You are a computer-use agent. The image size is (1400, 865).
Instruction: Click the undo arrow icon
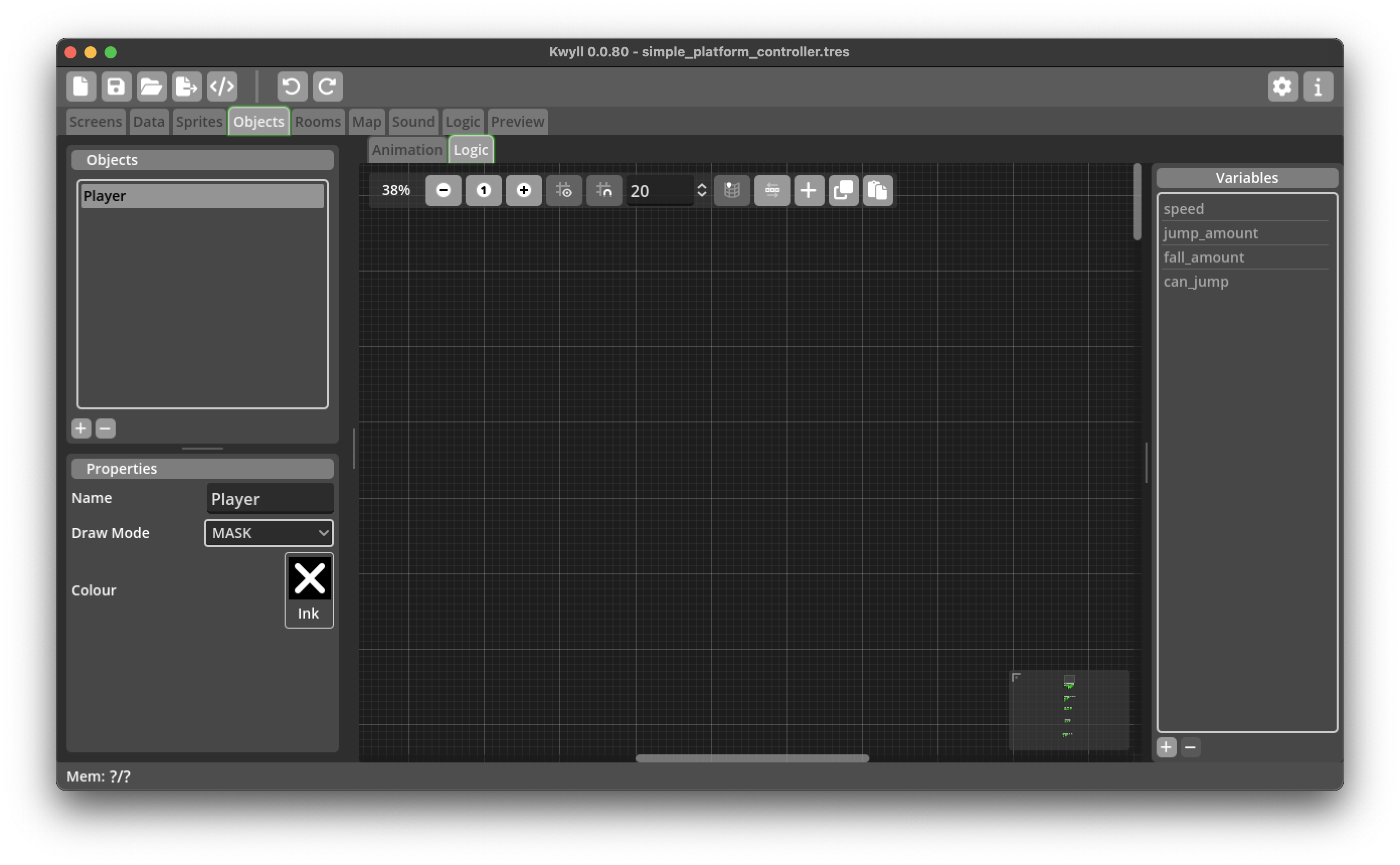292,86
